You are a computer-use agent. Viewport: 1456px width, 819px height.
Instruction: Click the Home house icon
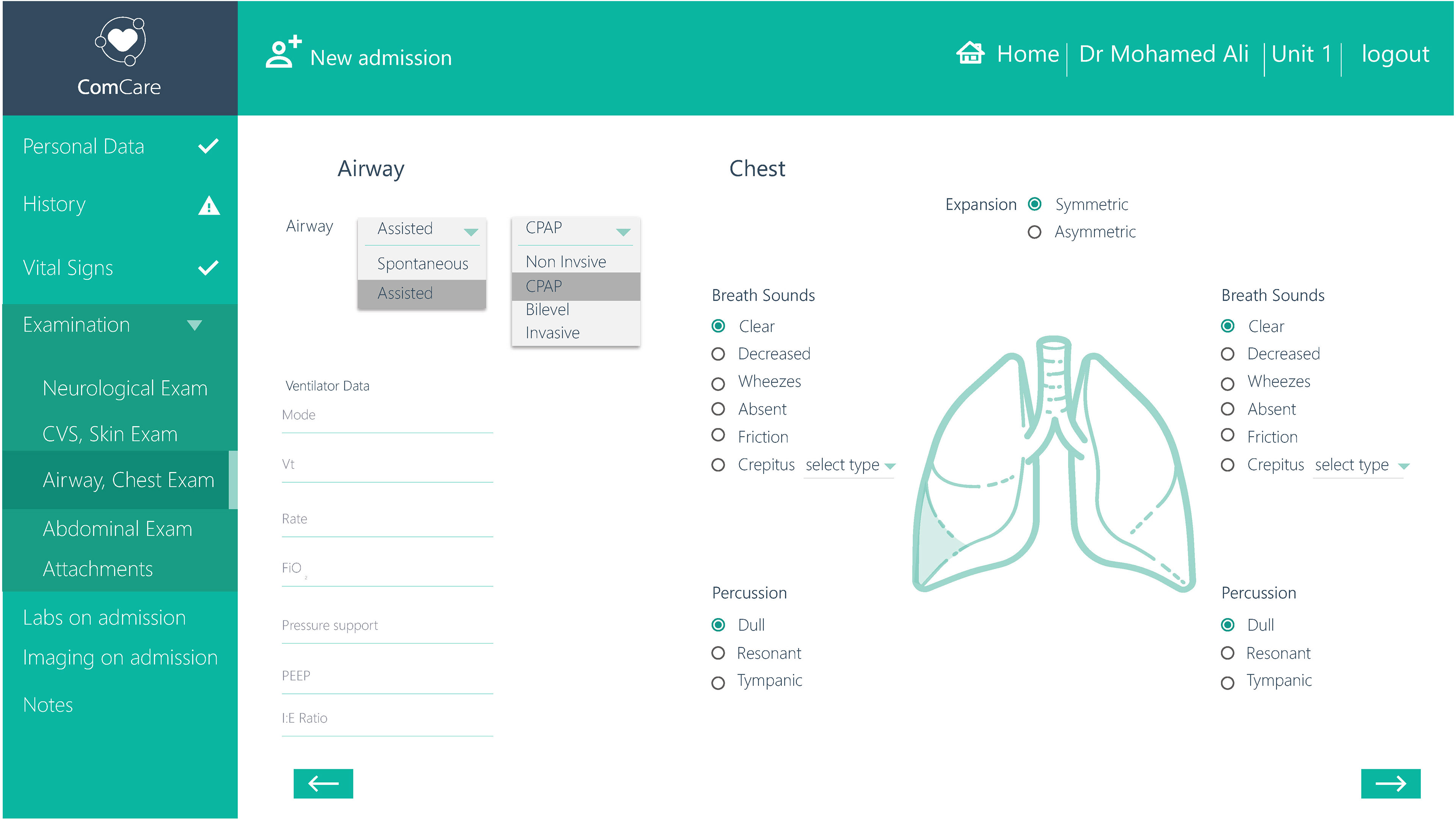(x=970, y=54)
